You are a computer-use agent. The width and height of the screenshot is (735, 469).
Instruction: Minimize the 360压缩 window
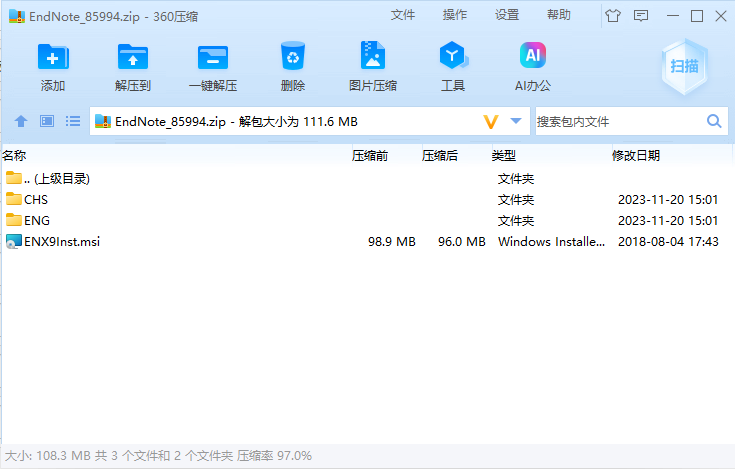673,16
